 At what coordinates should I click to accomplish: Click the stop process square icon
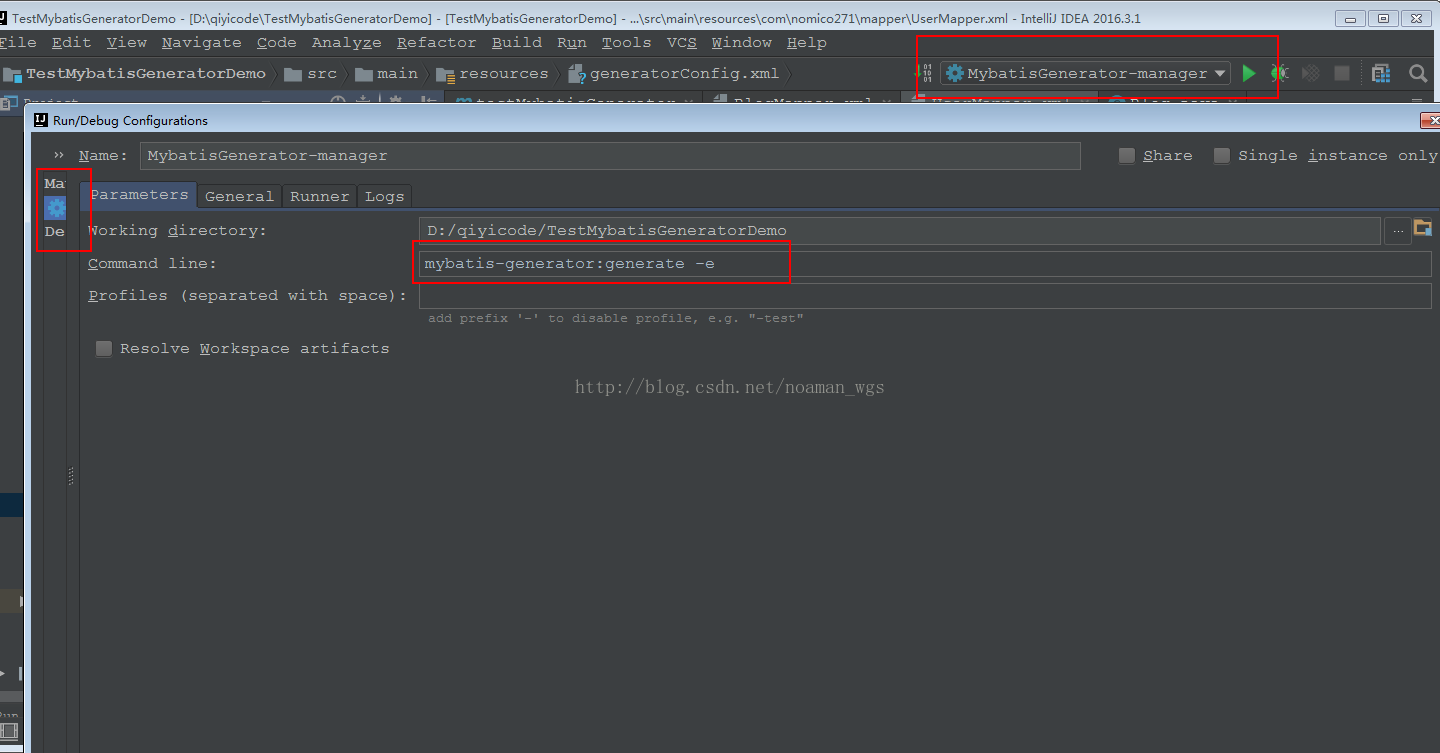click(1342, 73)
